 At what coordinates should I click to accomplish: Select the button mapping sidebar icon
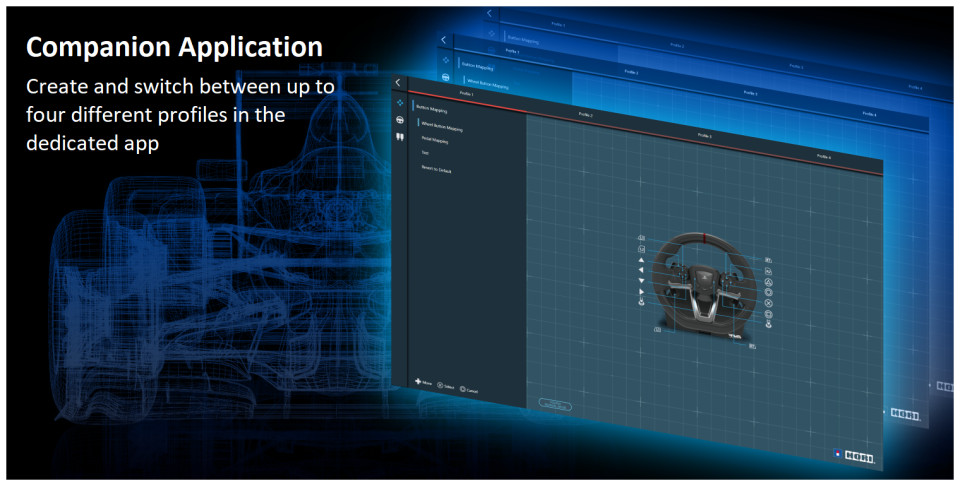(399, 102)
